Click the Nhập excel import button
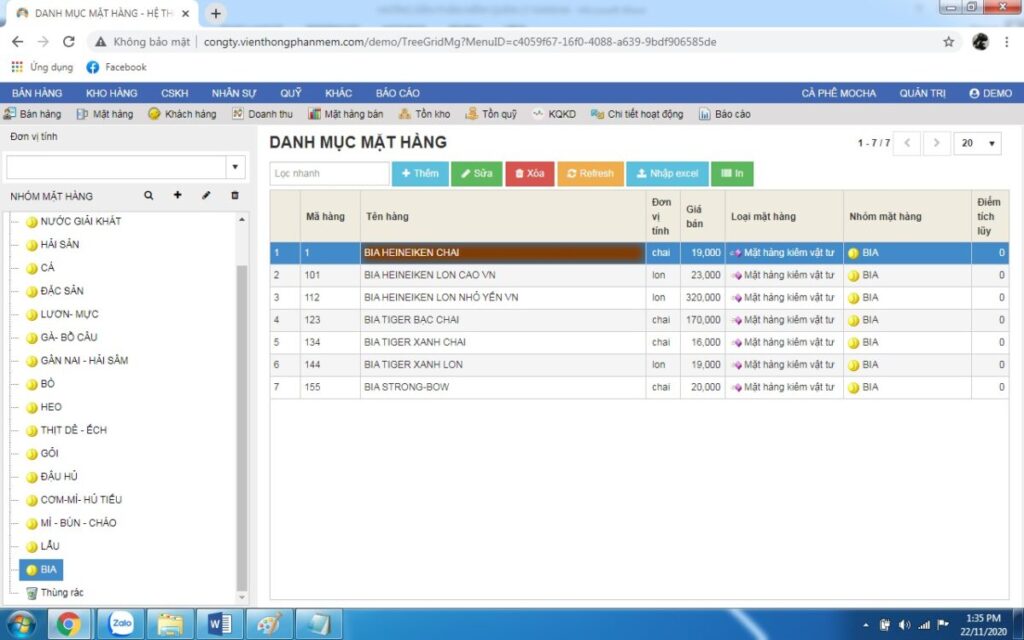Image resolution: width=1024 pixels, height=640 pixels. coord(667,174)
